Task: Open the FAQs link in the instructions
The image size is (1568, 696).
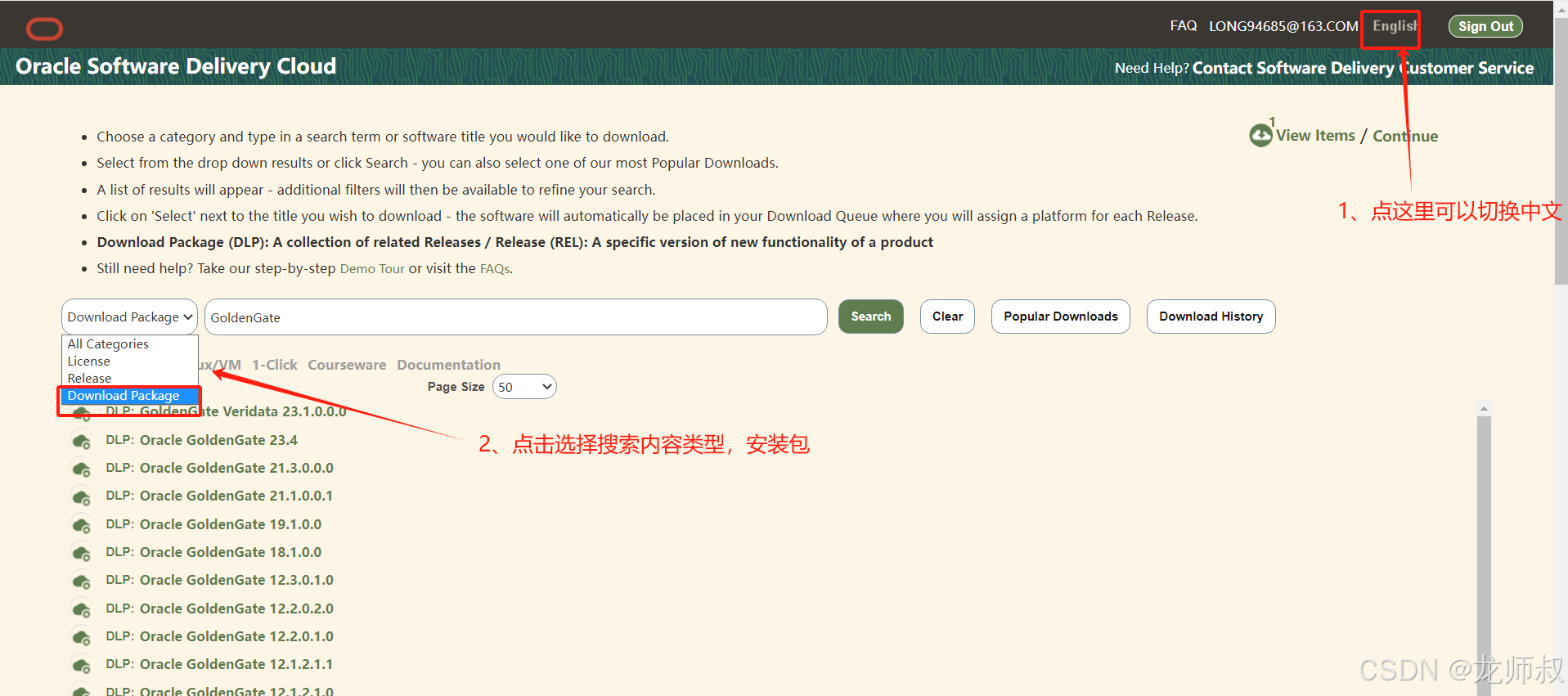Action: (x=495, y=268)
